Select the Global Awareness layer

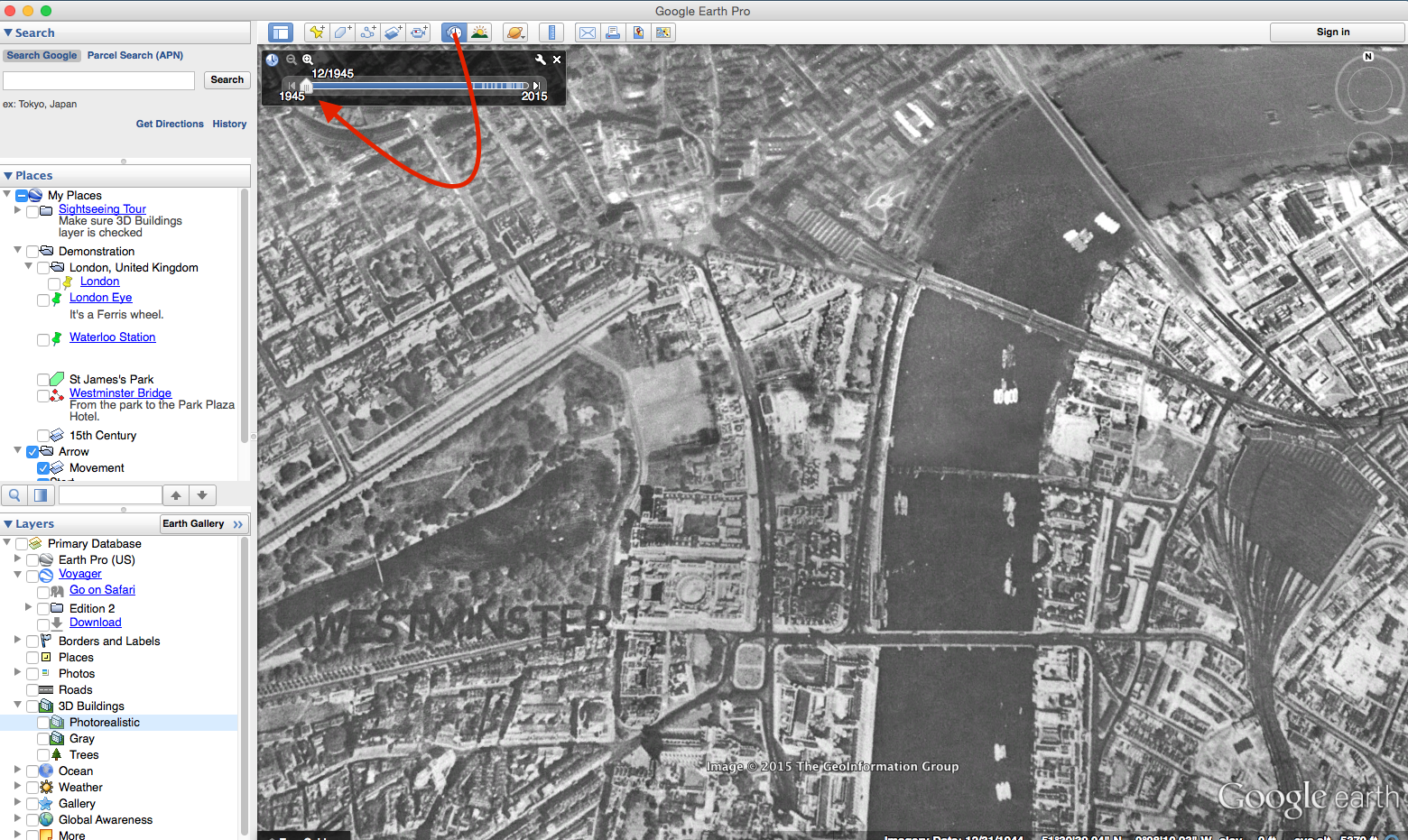[106, 820]
